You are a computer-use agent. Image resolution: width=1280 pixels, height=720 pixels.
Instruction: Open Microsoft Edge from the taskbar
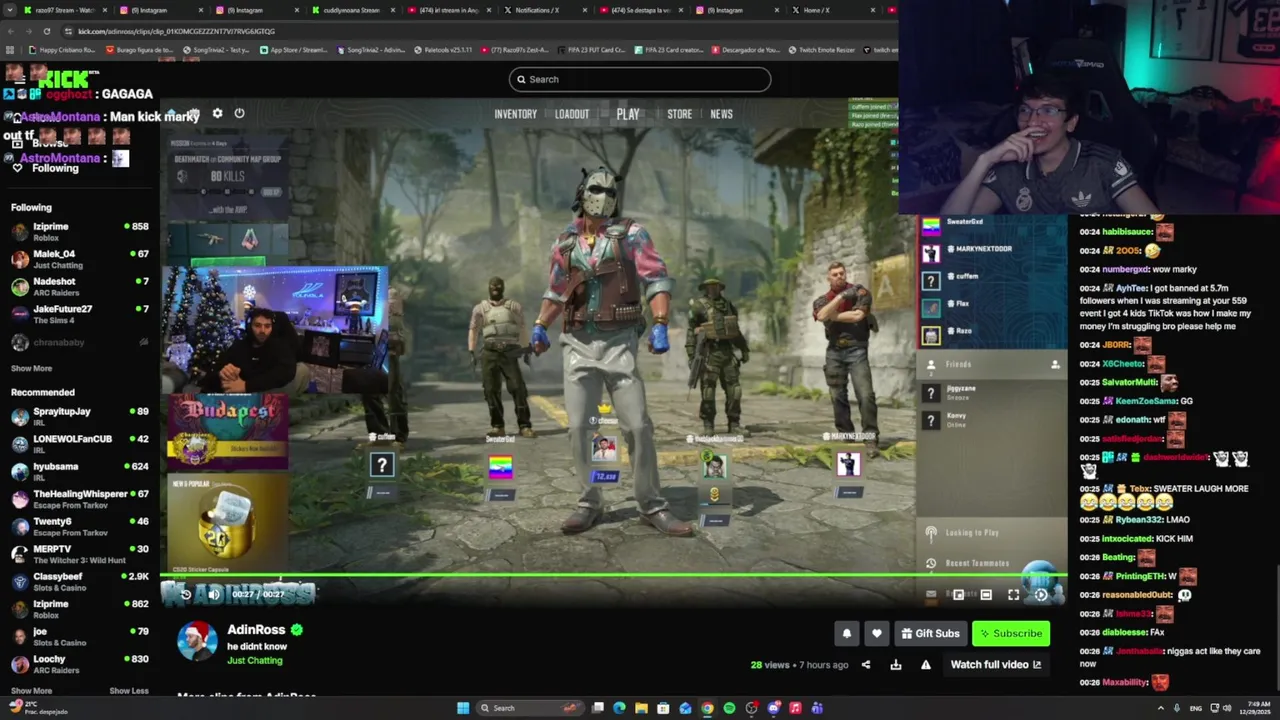pyautogui.click(x=619, y=708)
